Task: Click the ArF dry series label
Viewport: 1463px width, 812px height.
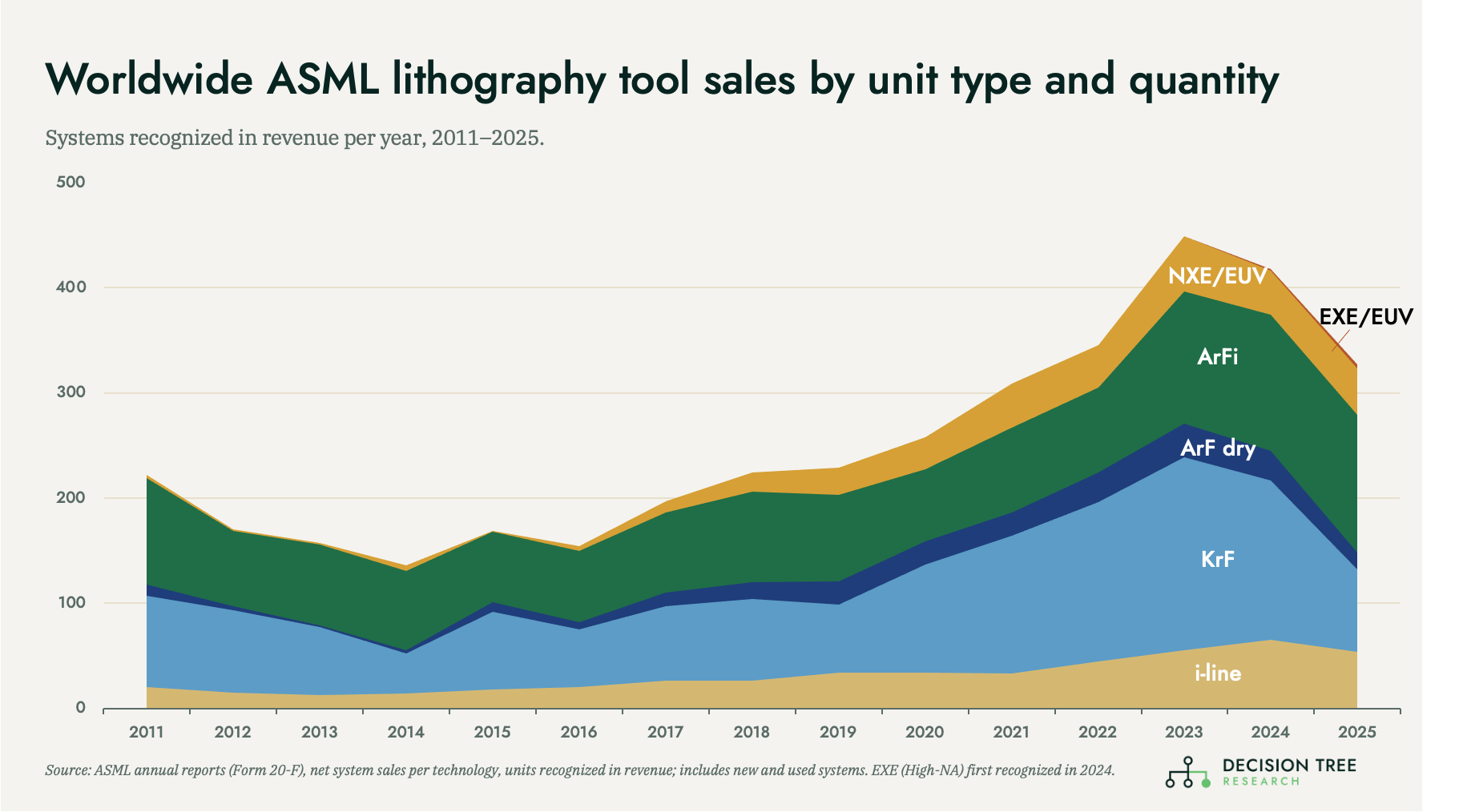Action: pos(1218,448)
